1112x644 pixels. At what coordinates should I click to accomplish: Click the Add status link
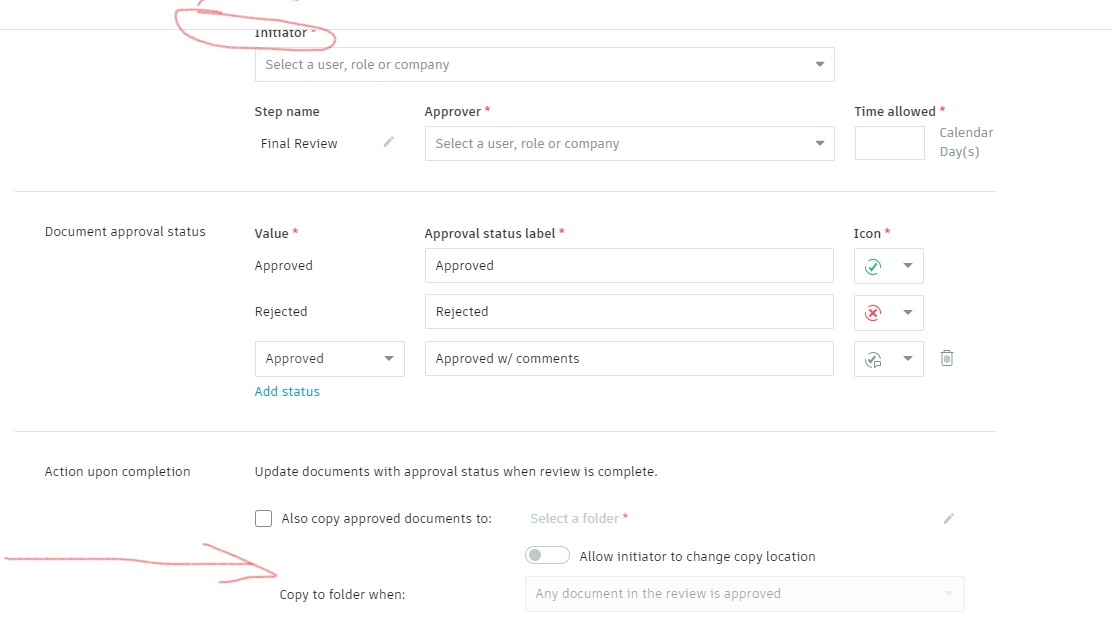click(x=287, y=391)
